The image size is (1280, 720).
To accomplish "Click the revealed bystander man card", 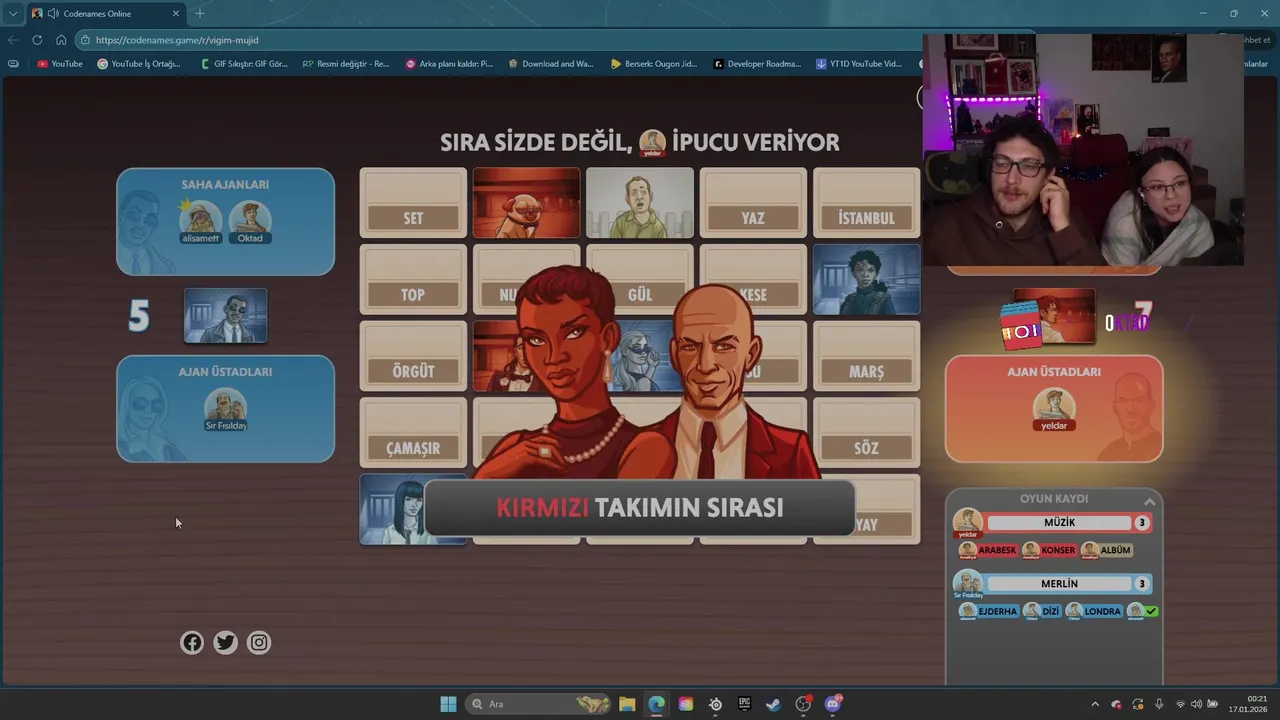I will [640, 203].
